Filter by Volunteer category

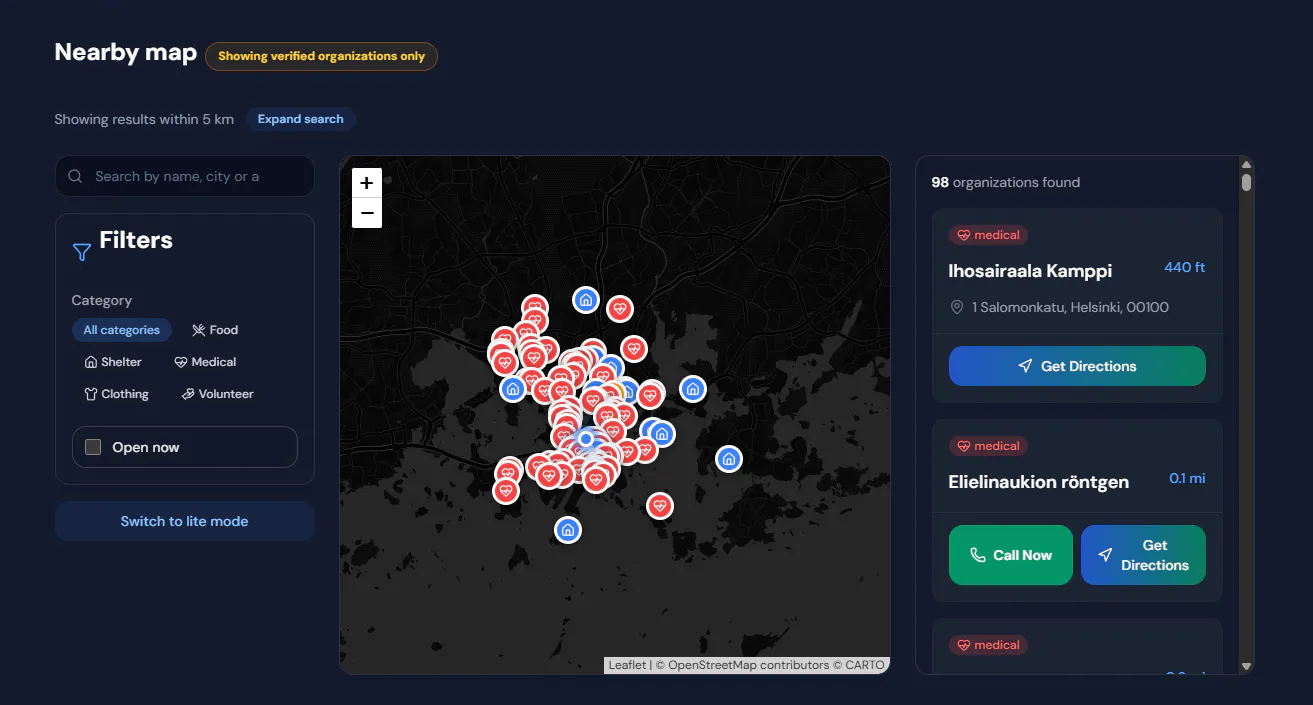(217, 394)
